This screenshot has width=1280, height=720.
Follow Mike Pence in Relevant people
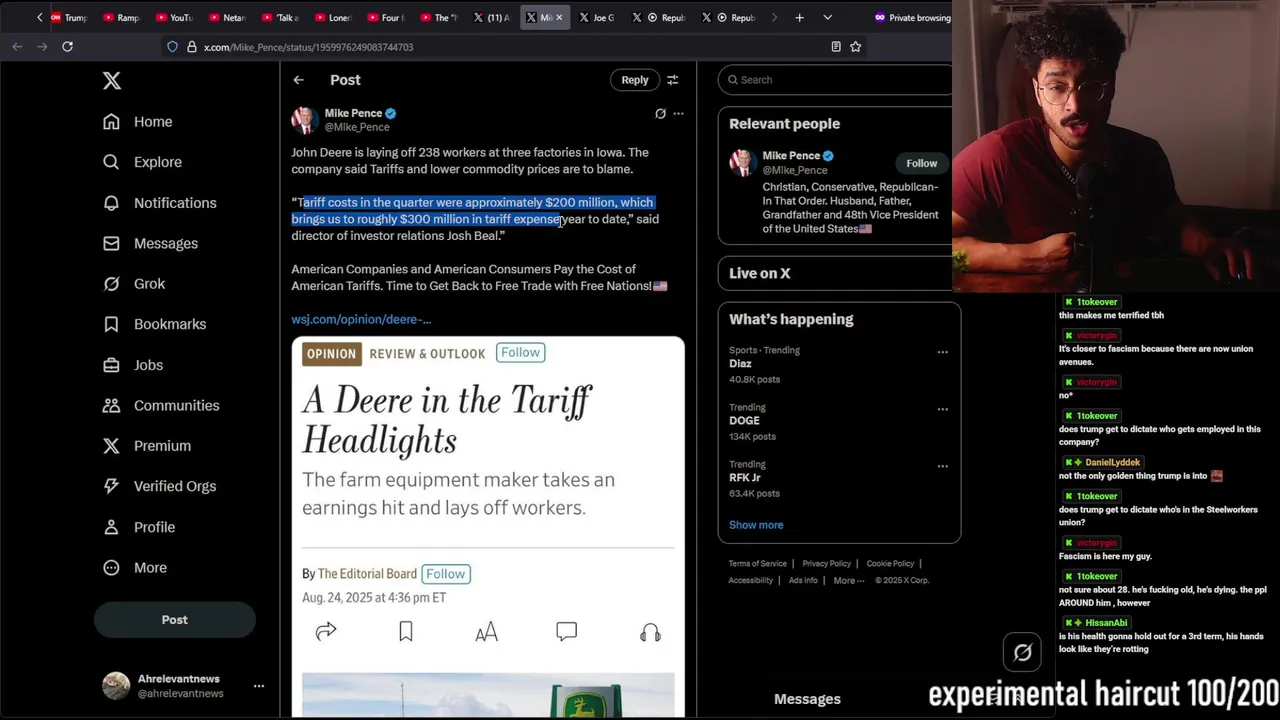click(x=922, y=163)
